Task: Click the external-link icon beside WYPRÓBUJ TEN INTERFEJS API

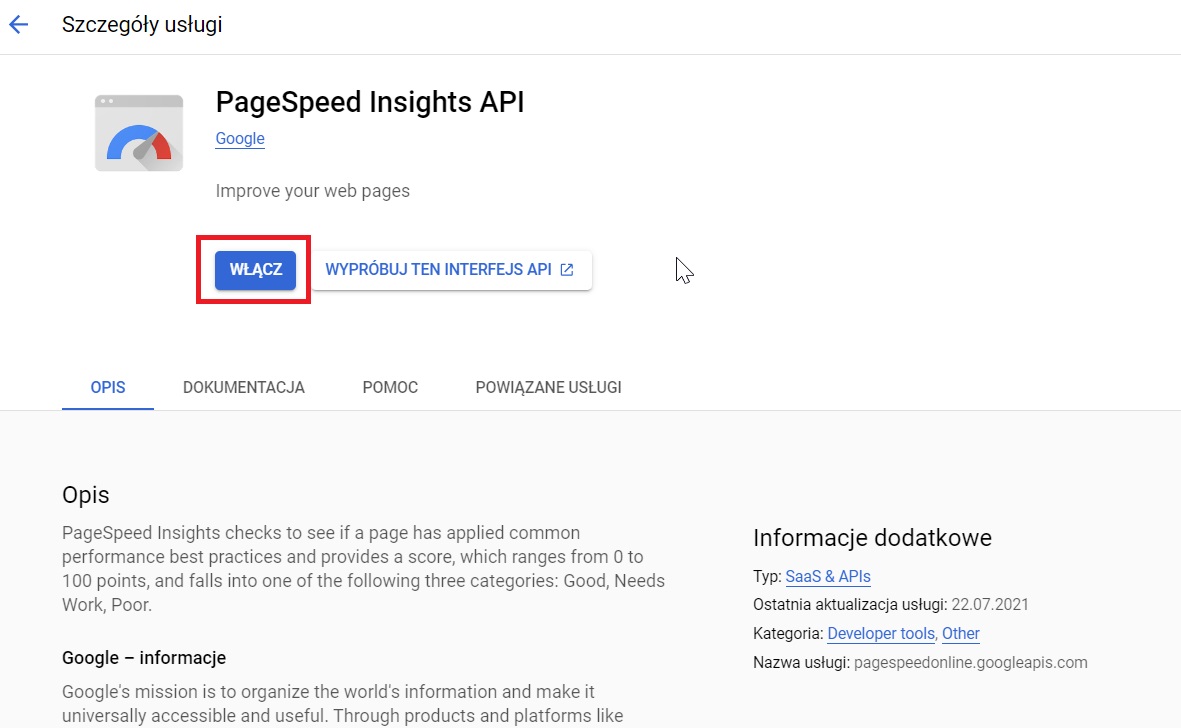Action: coord(566,269)
